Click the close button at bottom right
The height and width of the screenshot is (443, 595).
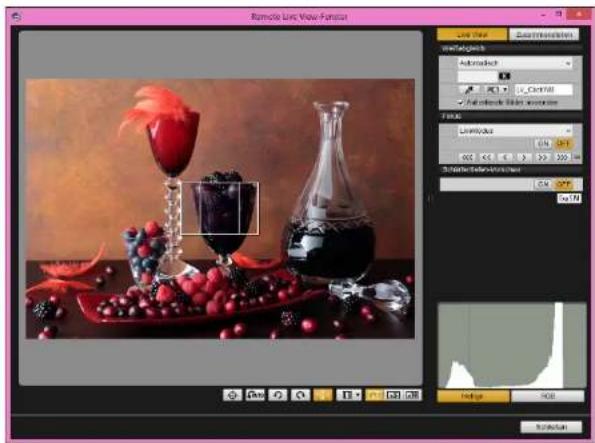(551, 427)
